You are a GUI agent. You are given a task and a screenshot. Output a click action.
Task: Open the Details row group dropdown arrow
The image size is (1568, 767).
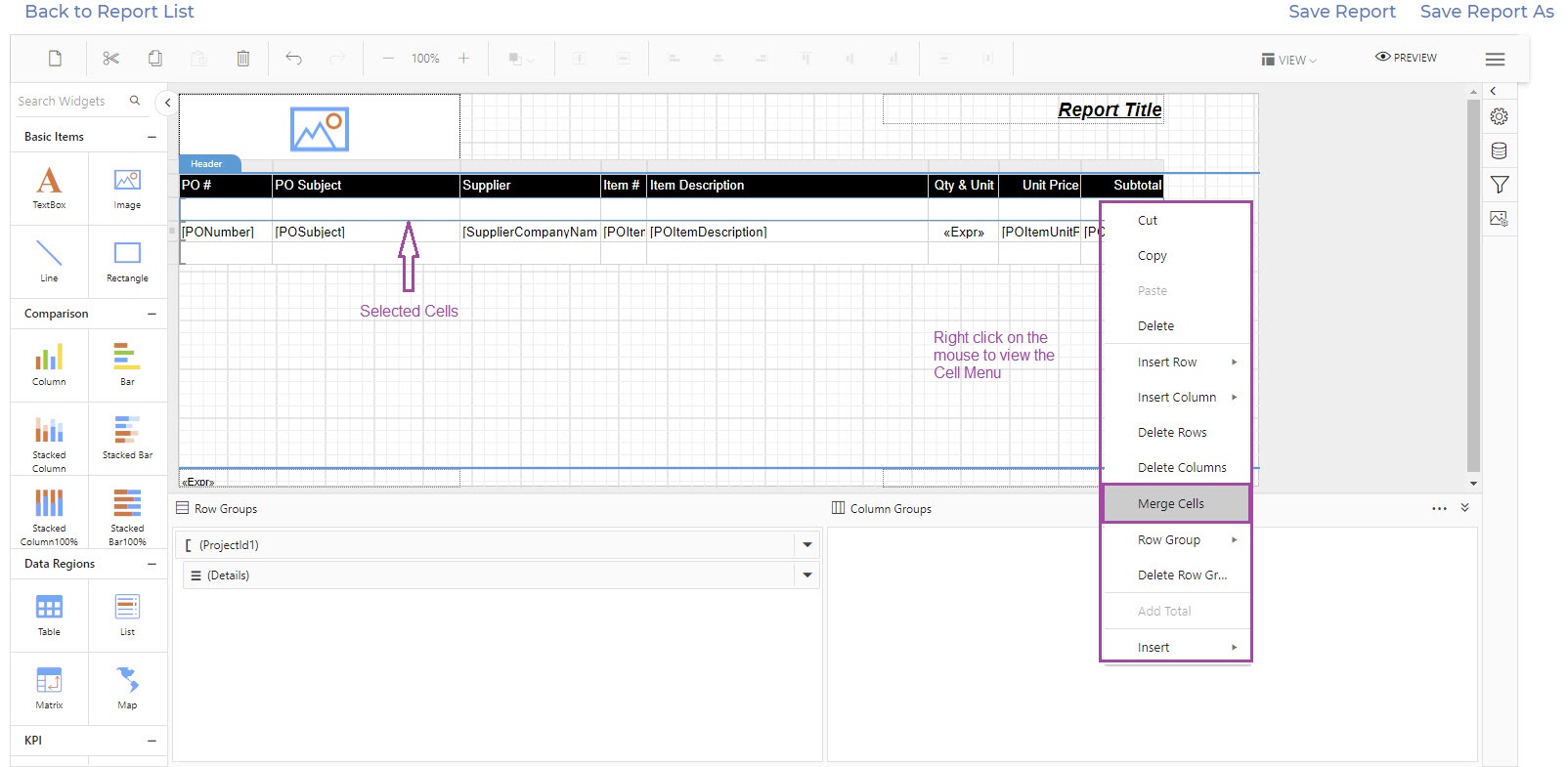tap(807, 575)
